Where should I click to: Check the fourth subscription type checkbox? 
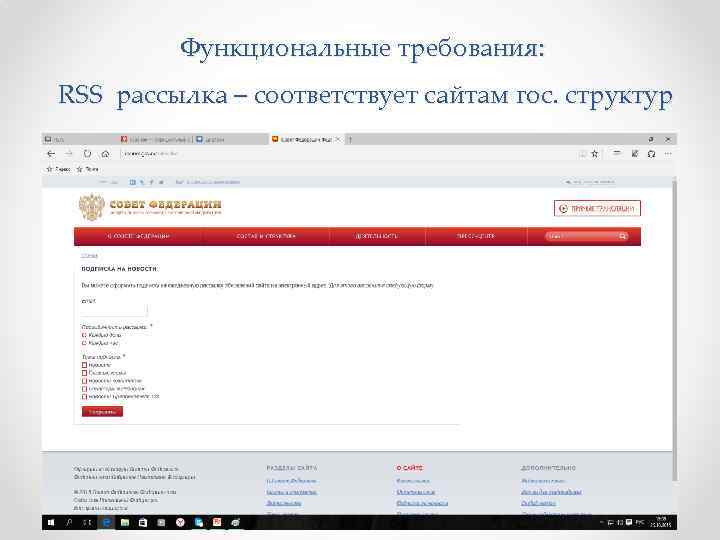[84, 388]
